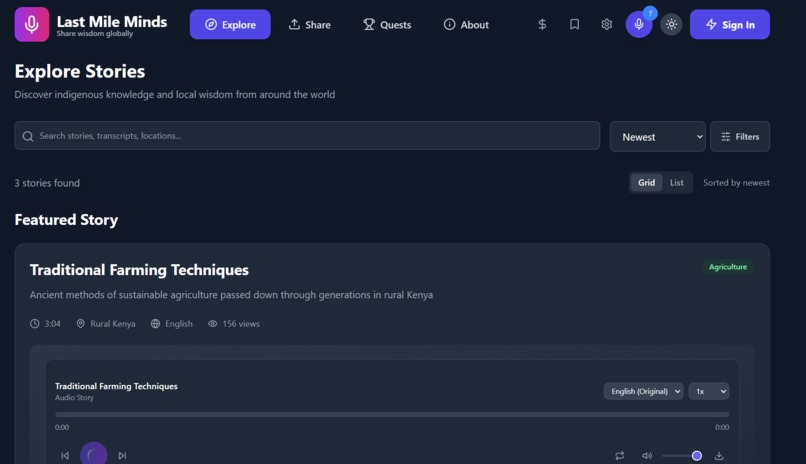Viewport: 806px width, 464px height.
Task: Open the 1x playback speed dropdown
Action: 709,391
